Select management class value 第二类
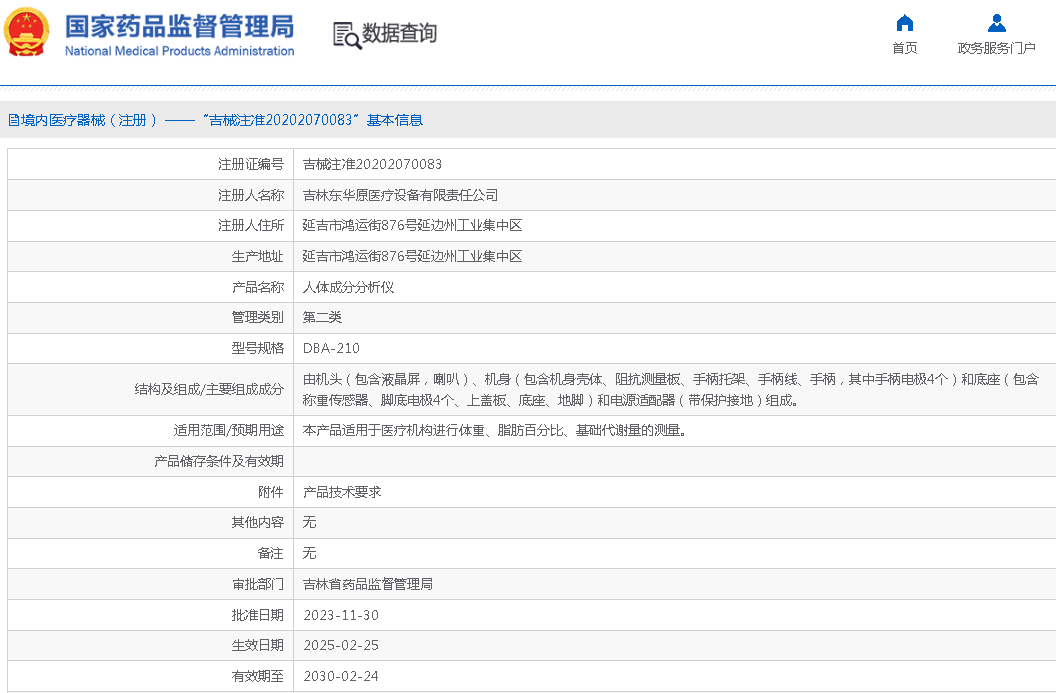The width and height of the screenshot is (1056, 693). tap(322, 317)
